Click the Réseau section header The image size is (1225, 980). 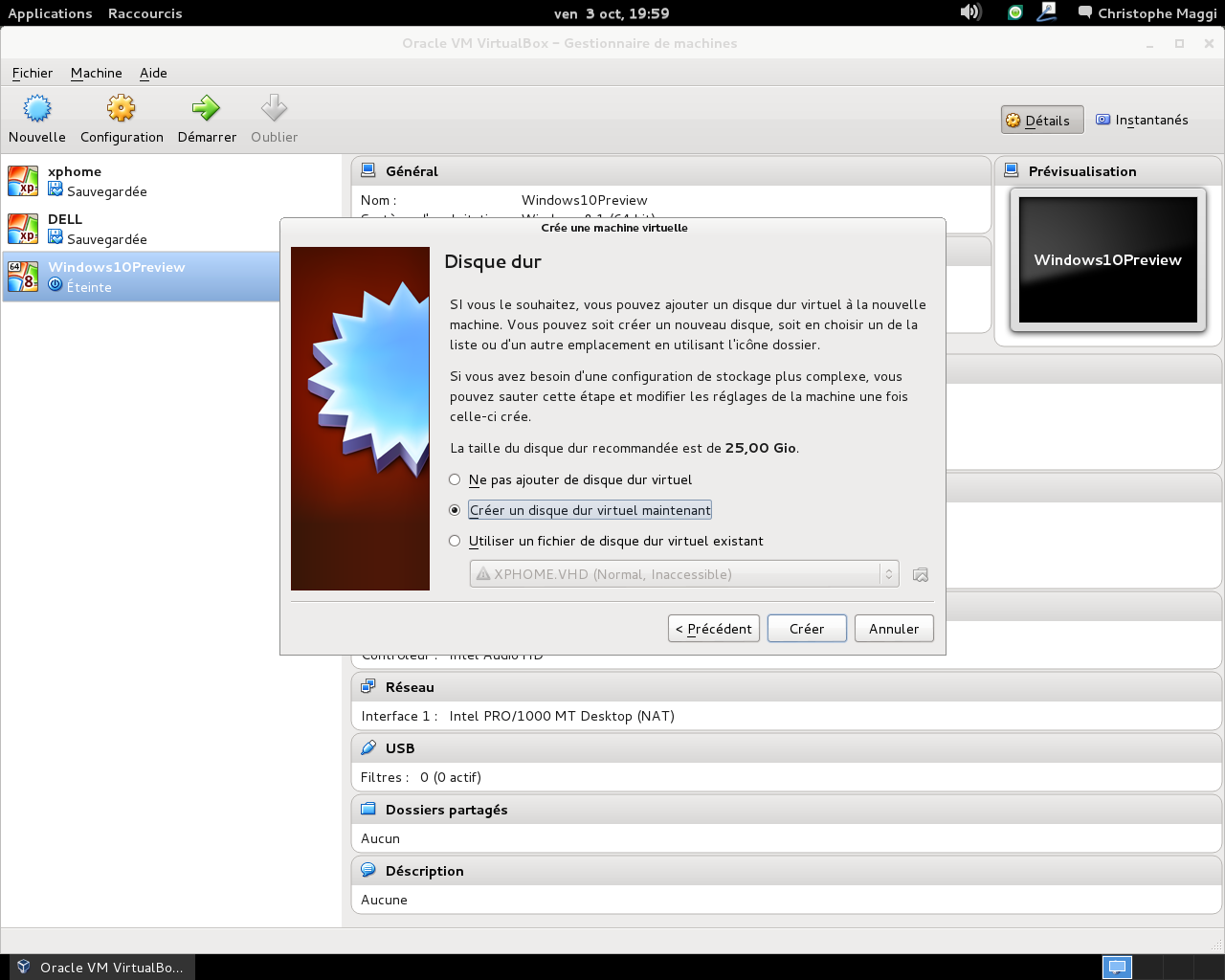click(x=786, y=687)
